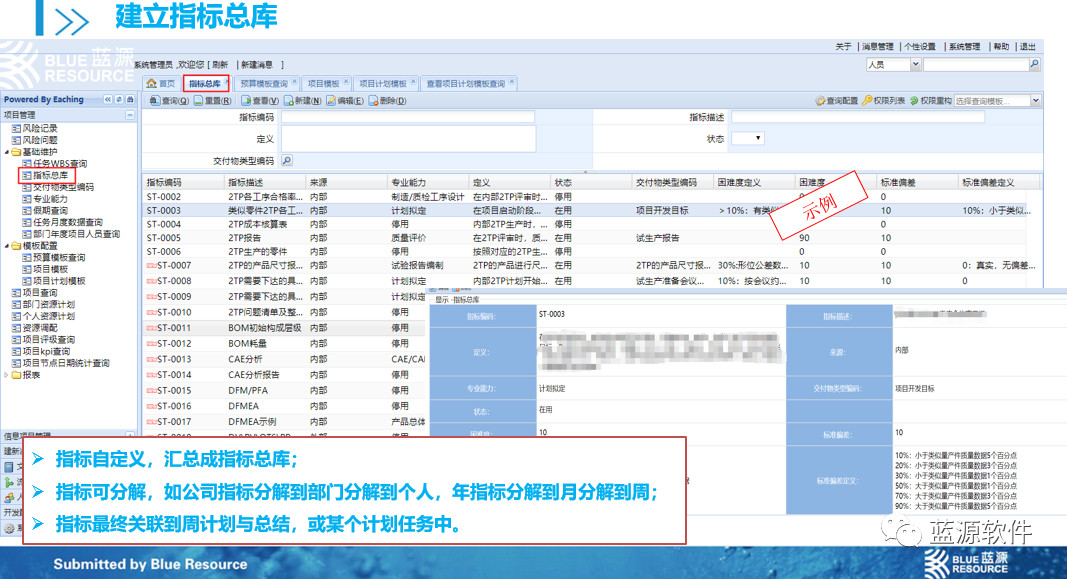Open the 系统管理 link
The image size is (1067, 579).
(964, 47)
